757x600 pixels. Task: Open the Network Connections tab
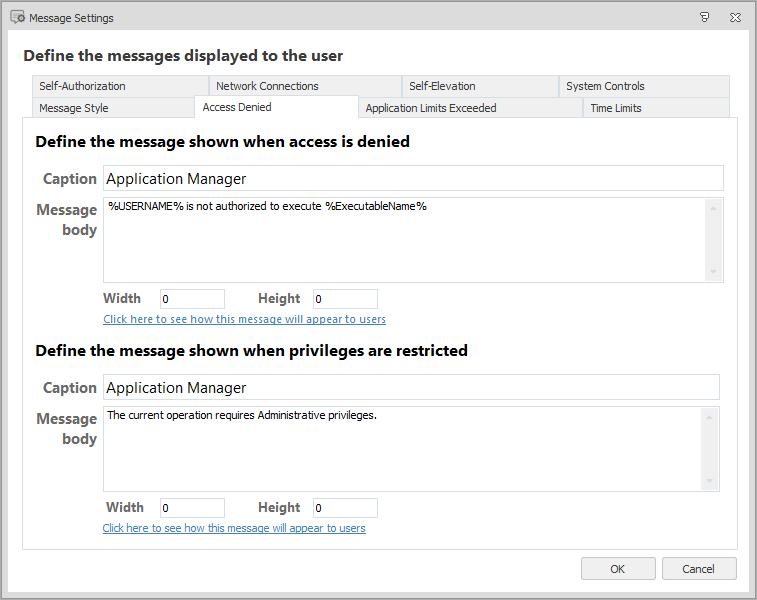(306, 86)
